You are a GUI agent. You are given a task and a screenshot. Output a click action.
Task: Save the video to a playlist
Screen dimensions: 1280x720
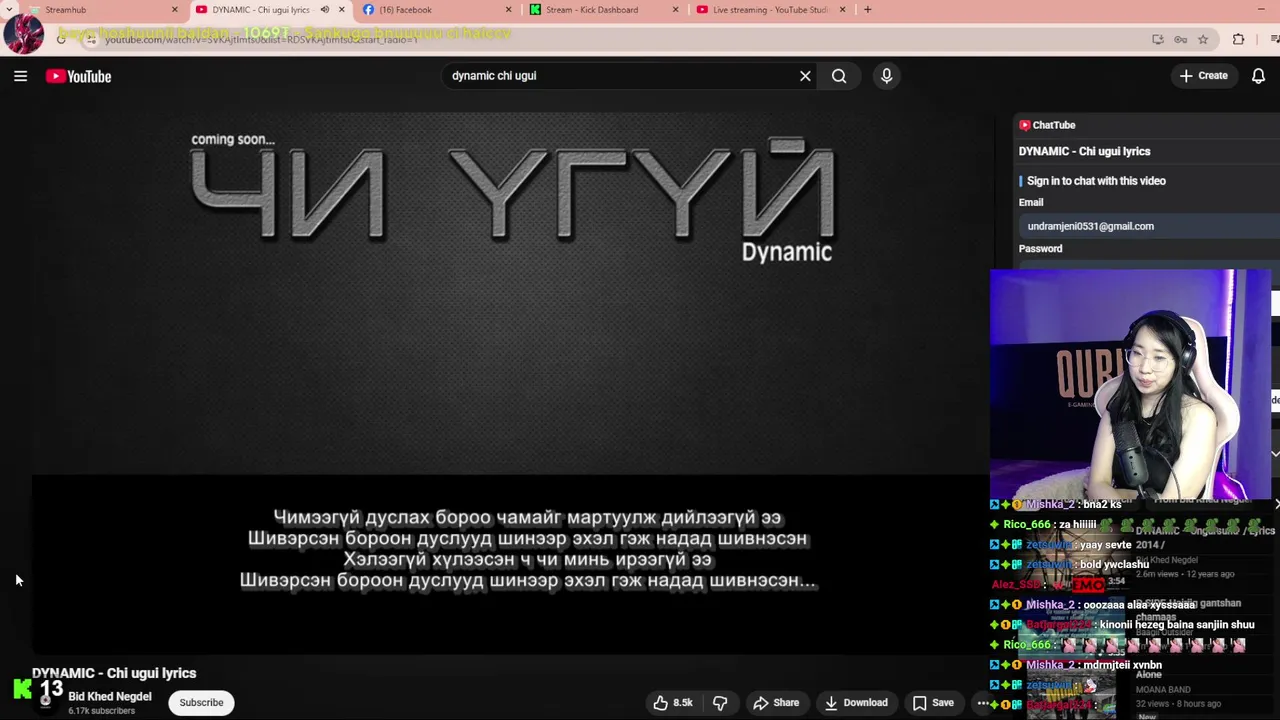pos(933,703)
